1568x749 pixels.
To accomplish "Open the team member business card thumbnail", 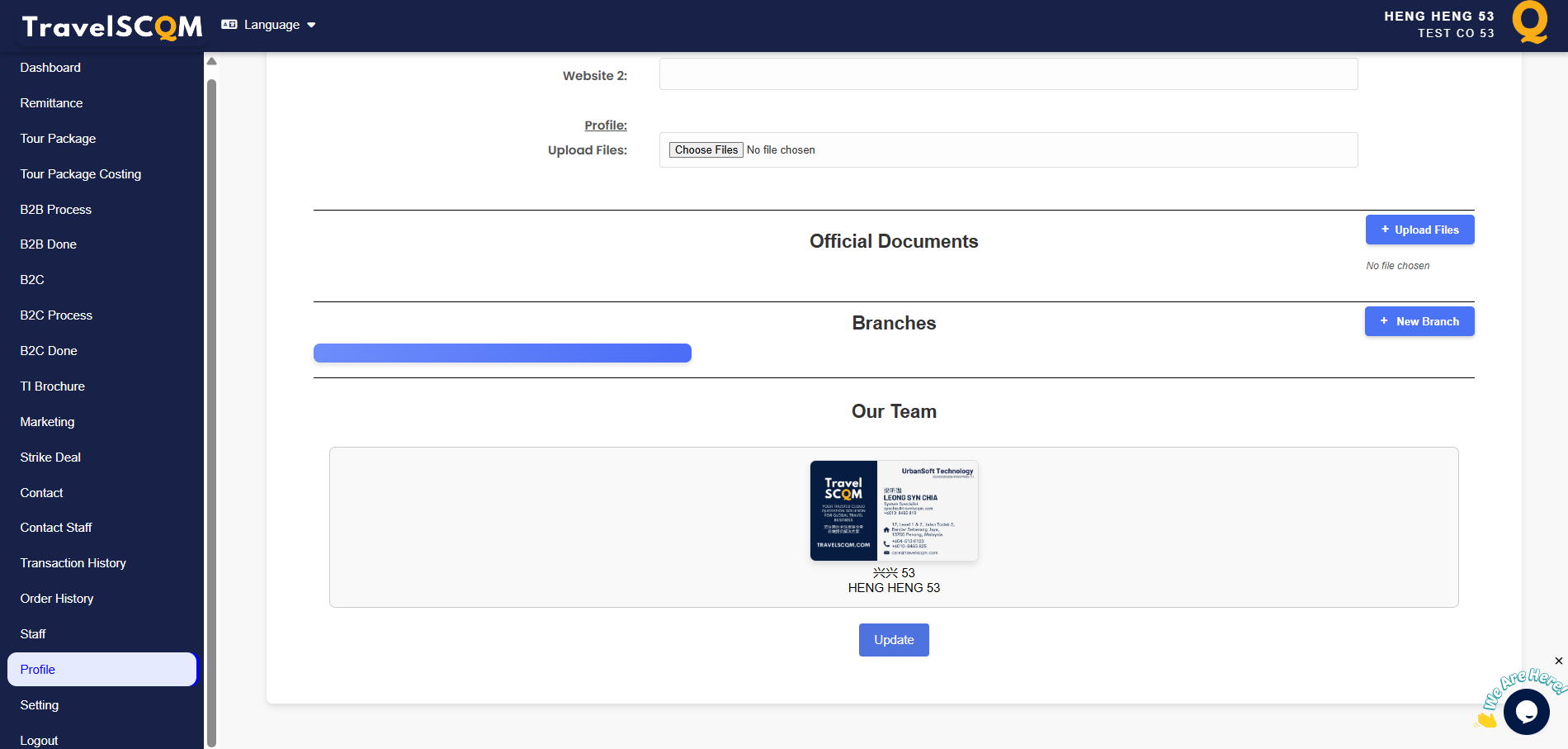I will pos(894,510).
